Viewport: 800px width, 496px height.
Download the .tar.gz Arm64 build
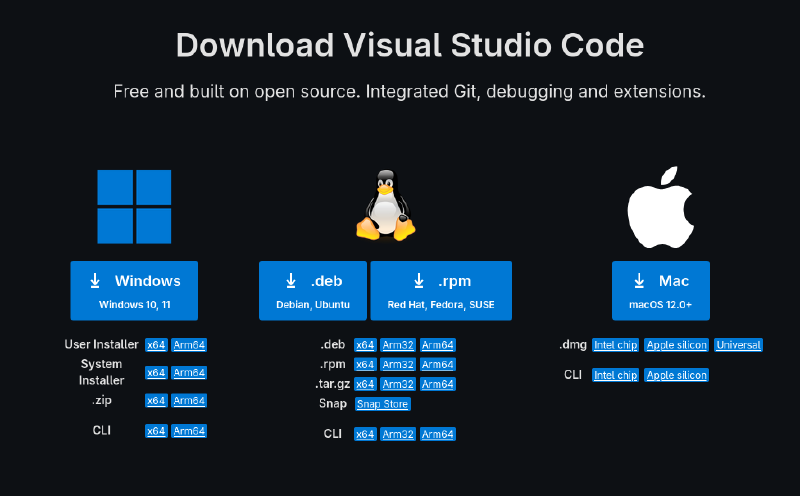click(x=438, y=384)
